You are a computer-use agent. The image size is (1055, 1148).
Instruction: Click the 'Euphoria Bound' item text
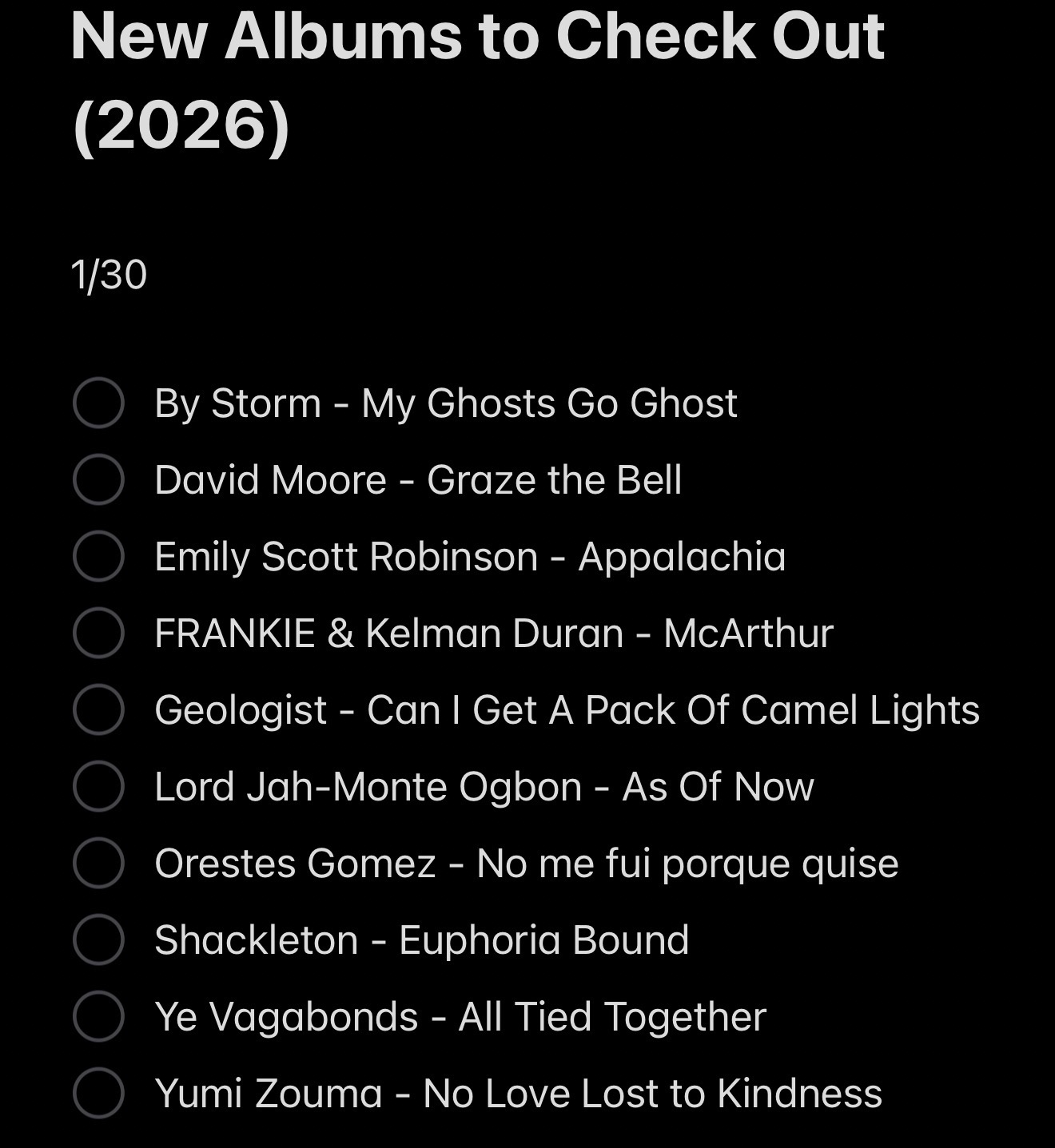click(x=543, y=939)
